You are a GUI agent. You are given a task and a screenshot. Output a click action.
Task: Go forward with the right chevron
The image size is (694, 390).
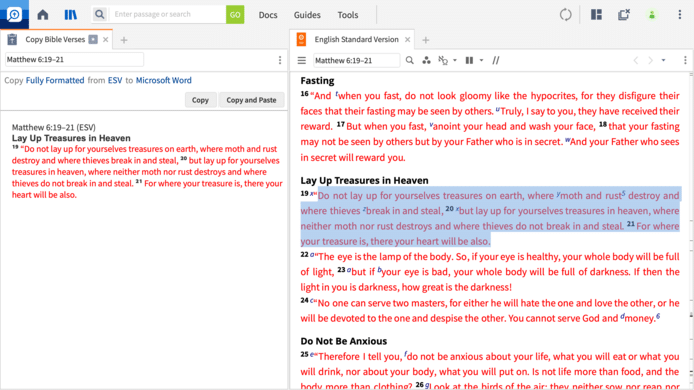[x=650, y=60]
